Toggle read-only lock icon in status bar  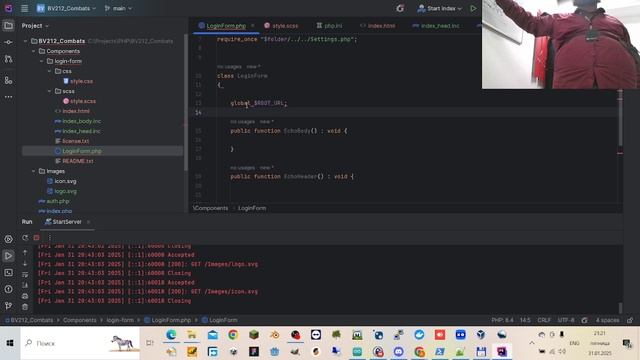(630, 320)
